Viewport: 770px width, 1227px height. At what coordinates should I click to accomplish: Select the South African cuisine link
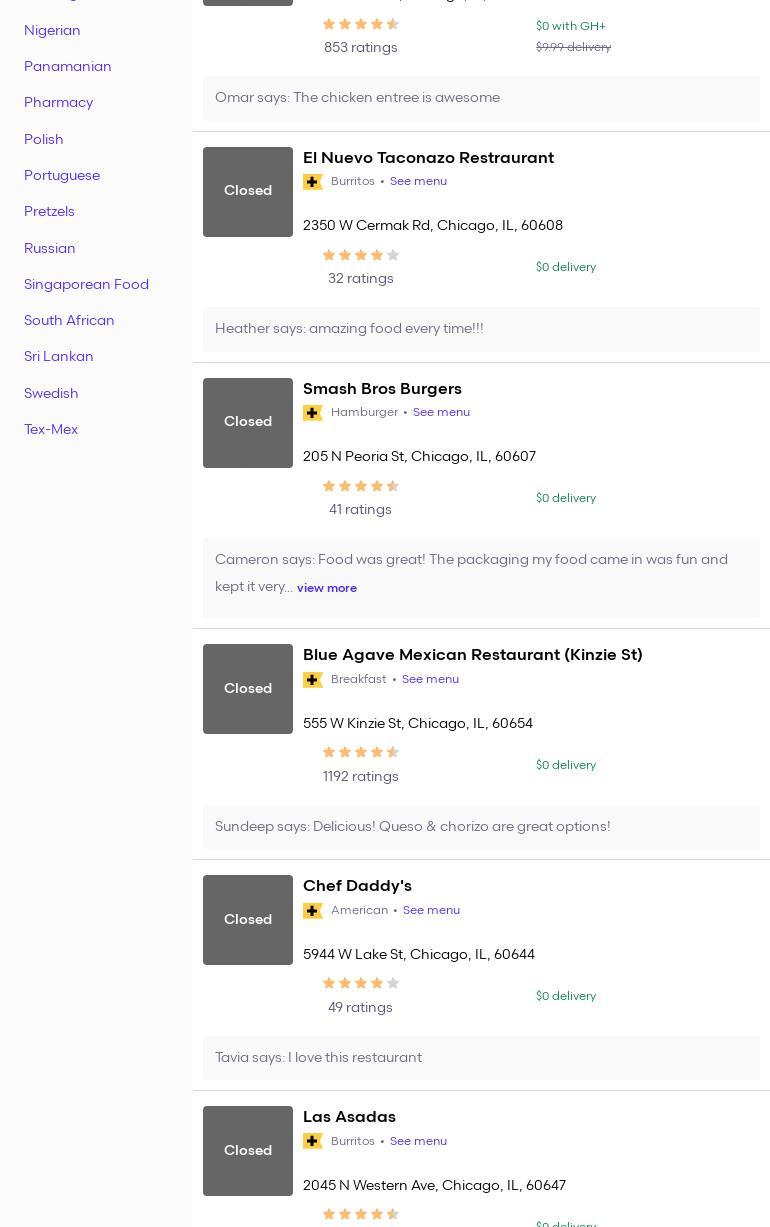coord(69,320)
